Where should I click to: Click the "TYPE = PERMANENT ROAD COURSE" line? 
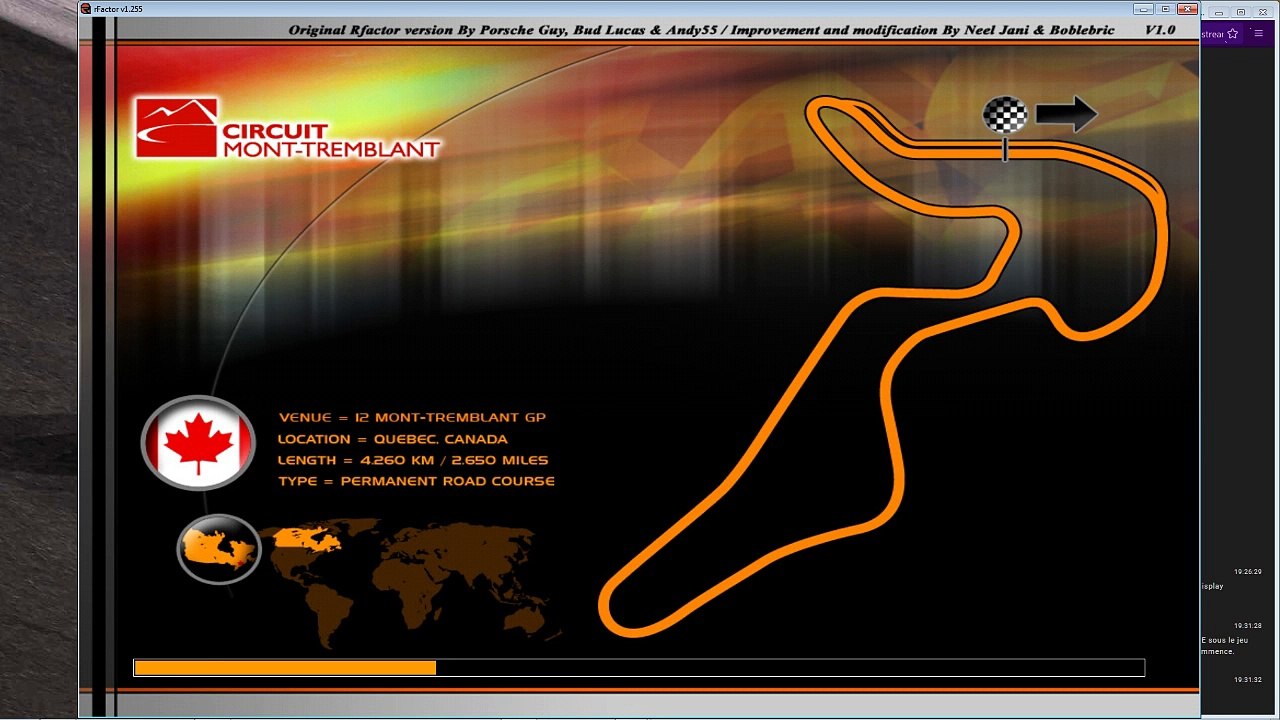(x=416, y=481)
